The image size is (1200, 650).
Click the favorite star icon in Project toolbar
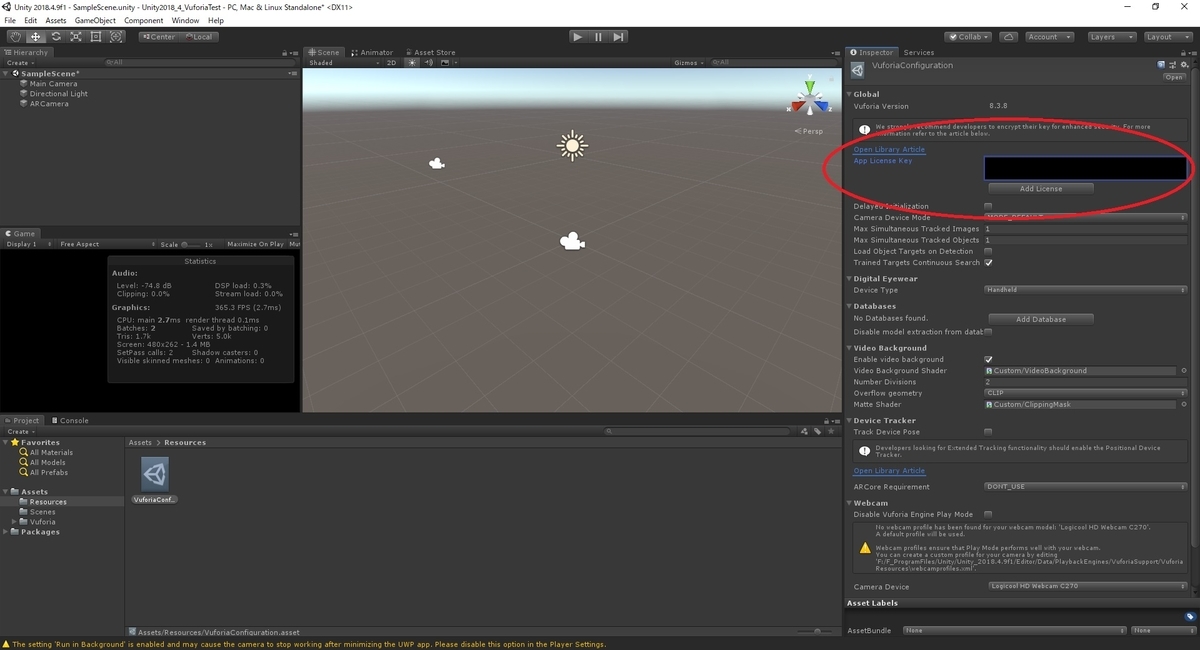pyautogui.click(x=831, y=432)
